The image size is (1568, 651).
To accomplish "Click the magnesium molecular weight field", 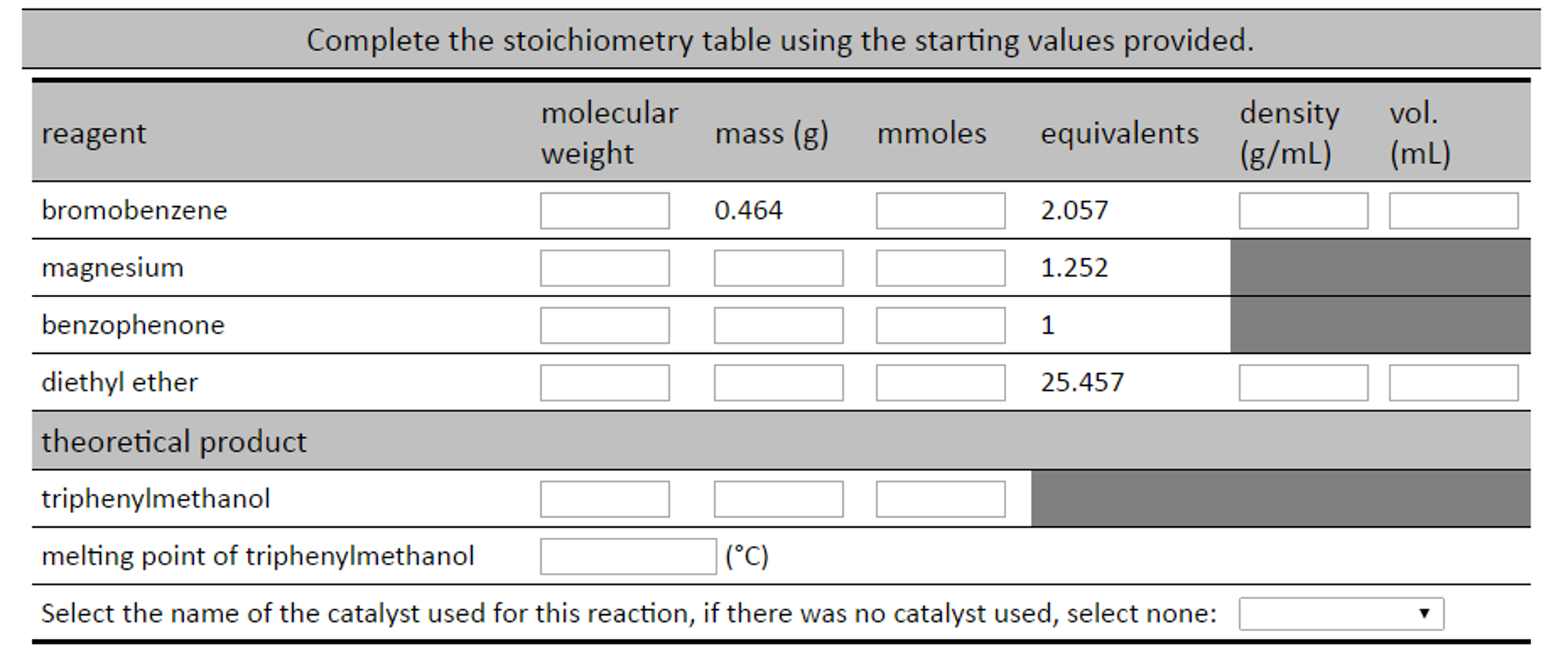I will (x=605, y=267).
